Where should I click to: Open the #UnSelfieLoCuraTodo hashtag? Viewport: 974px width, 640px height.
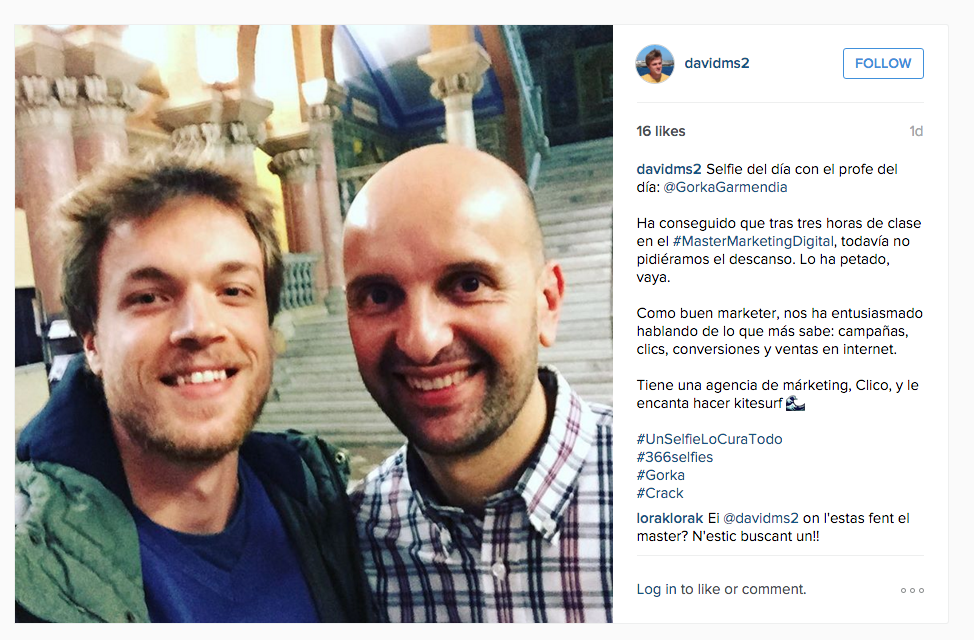709,439
